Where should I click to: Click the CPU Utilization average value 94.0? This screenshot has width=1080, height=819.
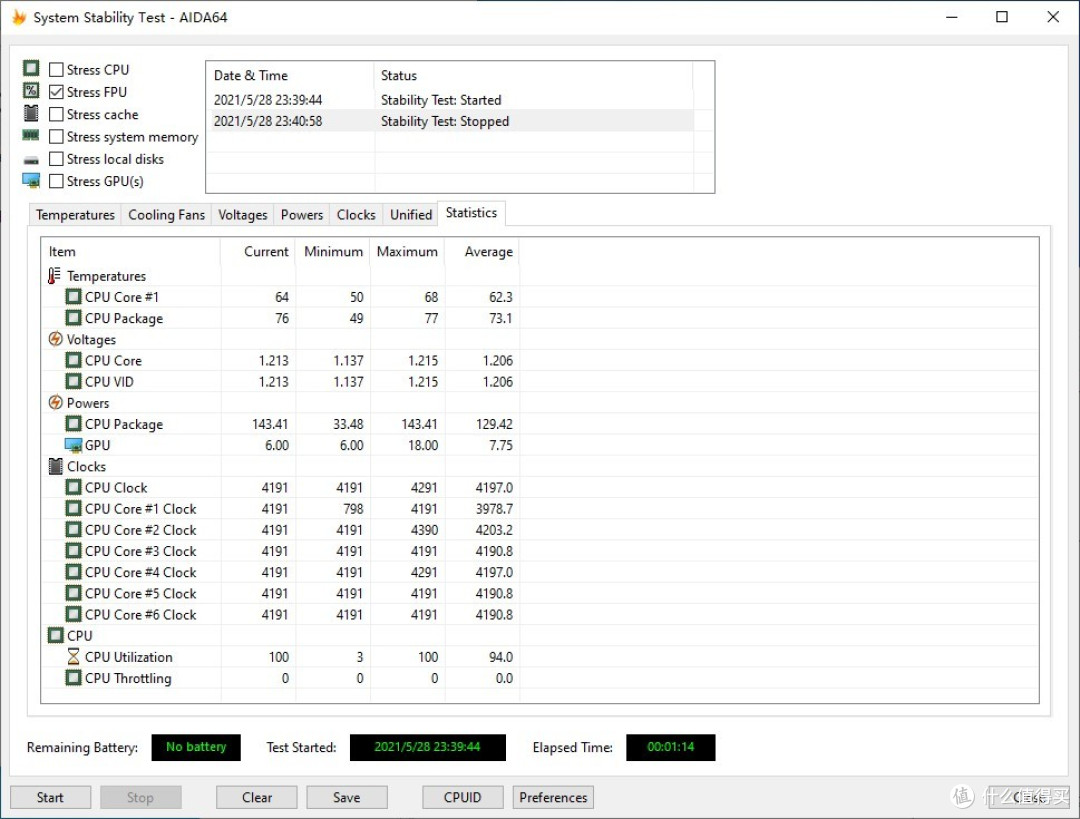click(x=501, y=657)
